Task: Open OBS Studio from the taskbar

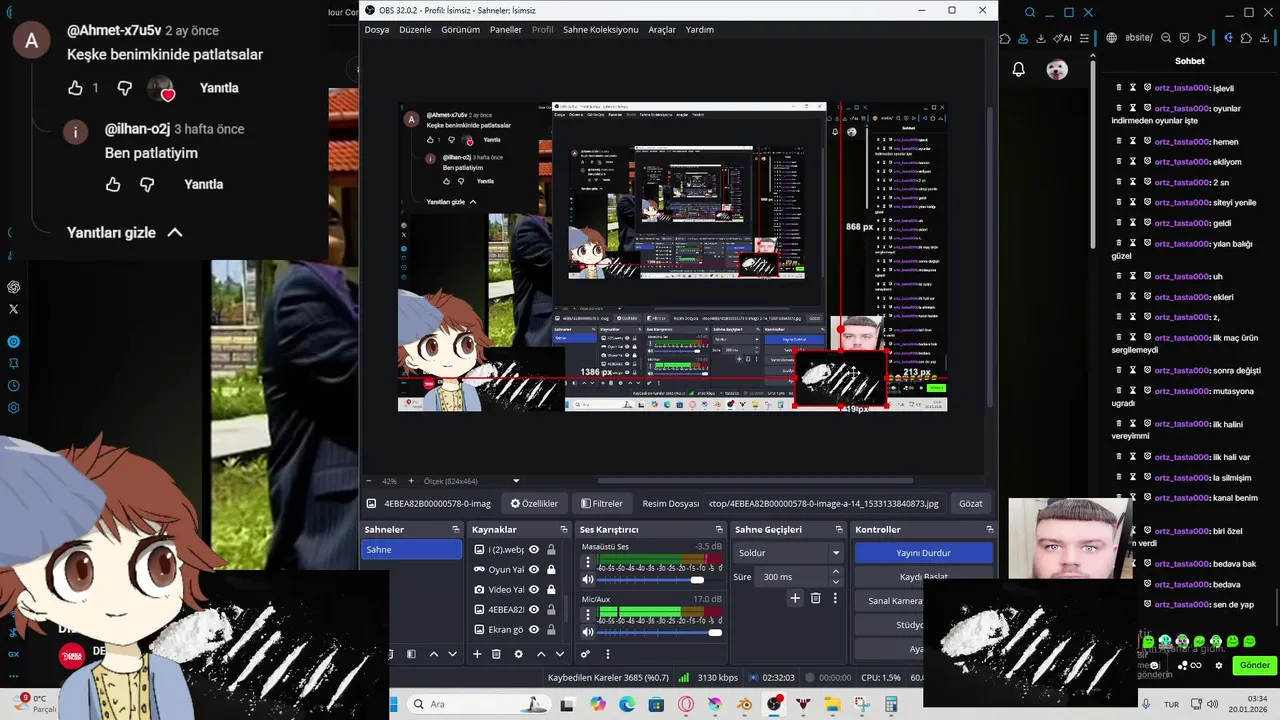Action: point(774,704)
